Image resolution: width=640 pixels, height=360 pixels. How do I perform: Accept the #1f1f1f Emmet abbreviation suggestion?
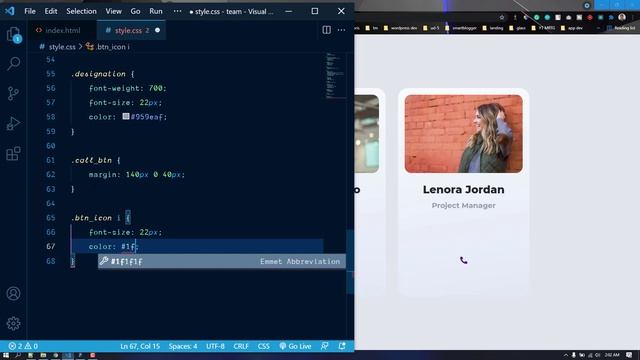click(x=222, y=261)
